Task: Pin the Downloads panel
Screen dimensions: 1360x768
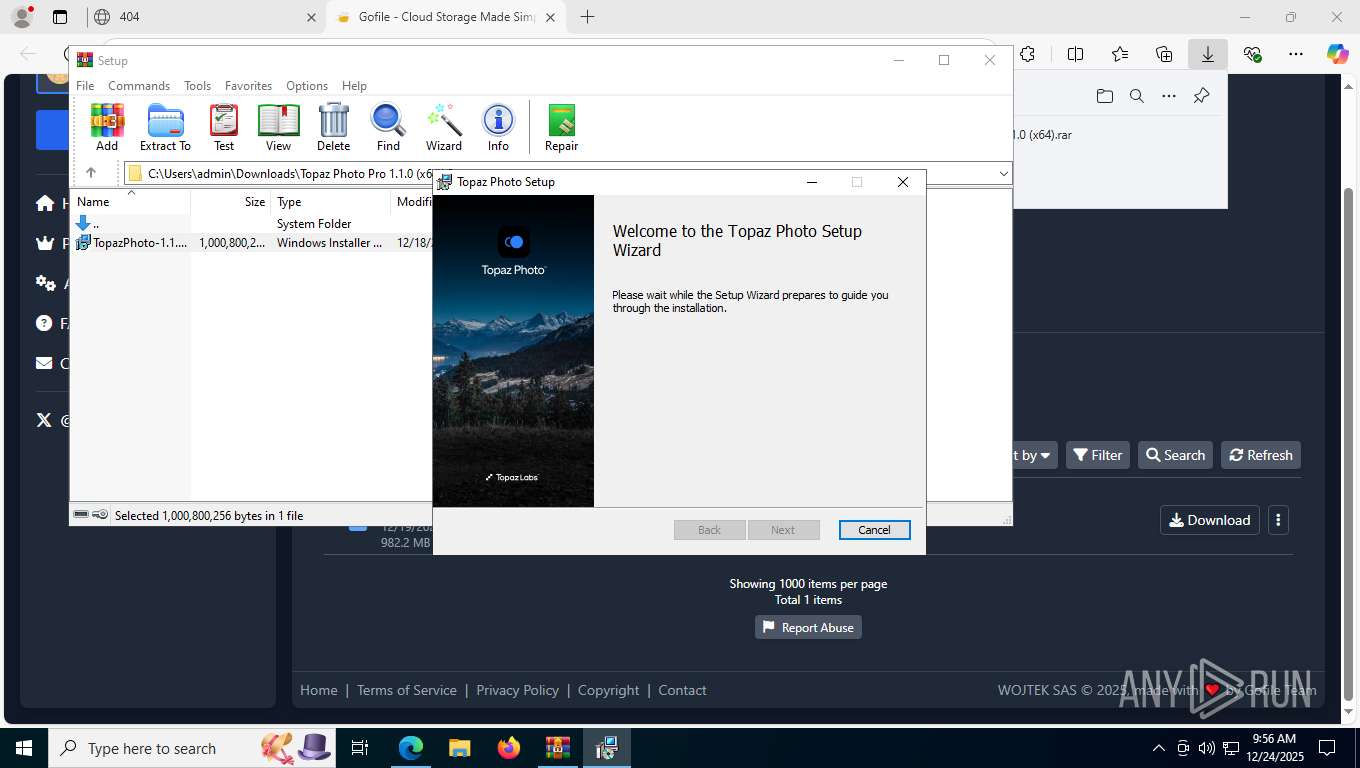Action: [1201, 96]
